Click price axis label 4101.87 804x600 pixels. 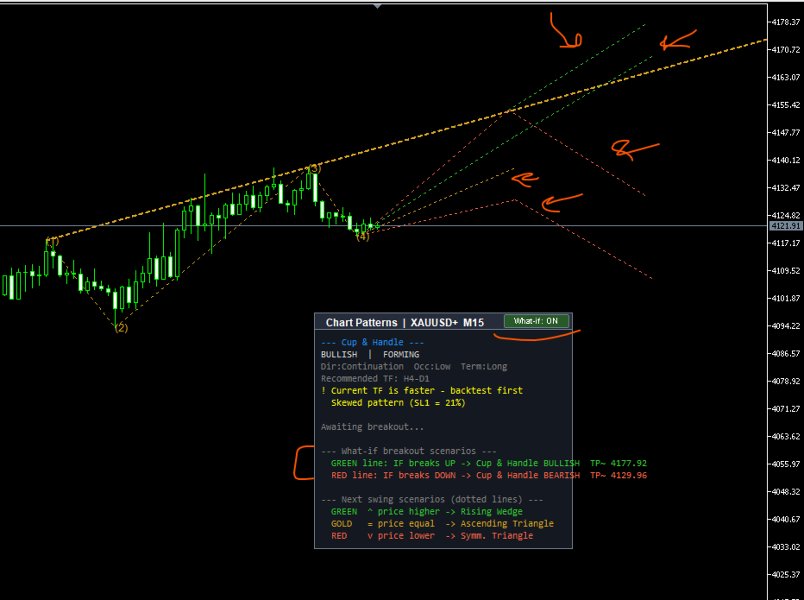click(x=786, y=298)
